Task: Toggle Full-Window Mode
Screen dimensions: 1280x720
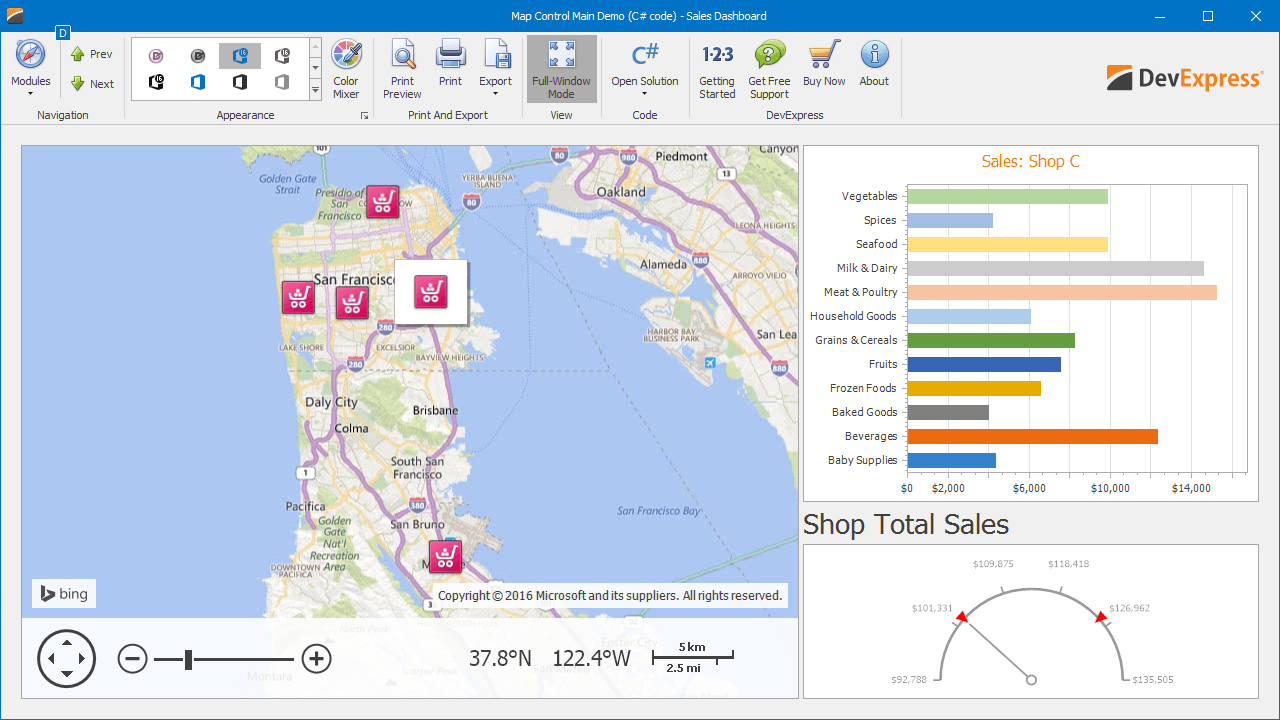Action: pyautogui.click(x=561, y=69)
